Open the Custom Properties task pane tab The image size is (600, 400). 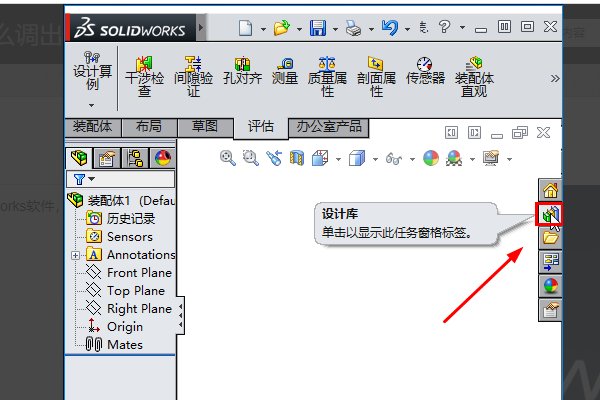point(550,310)
